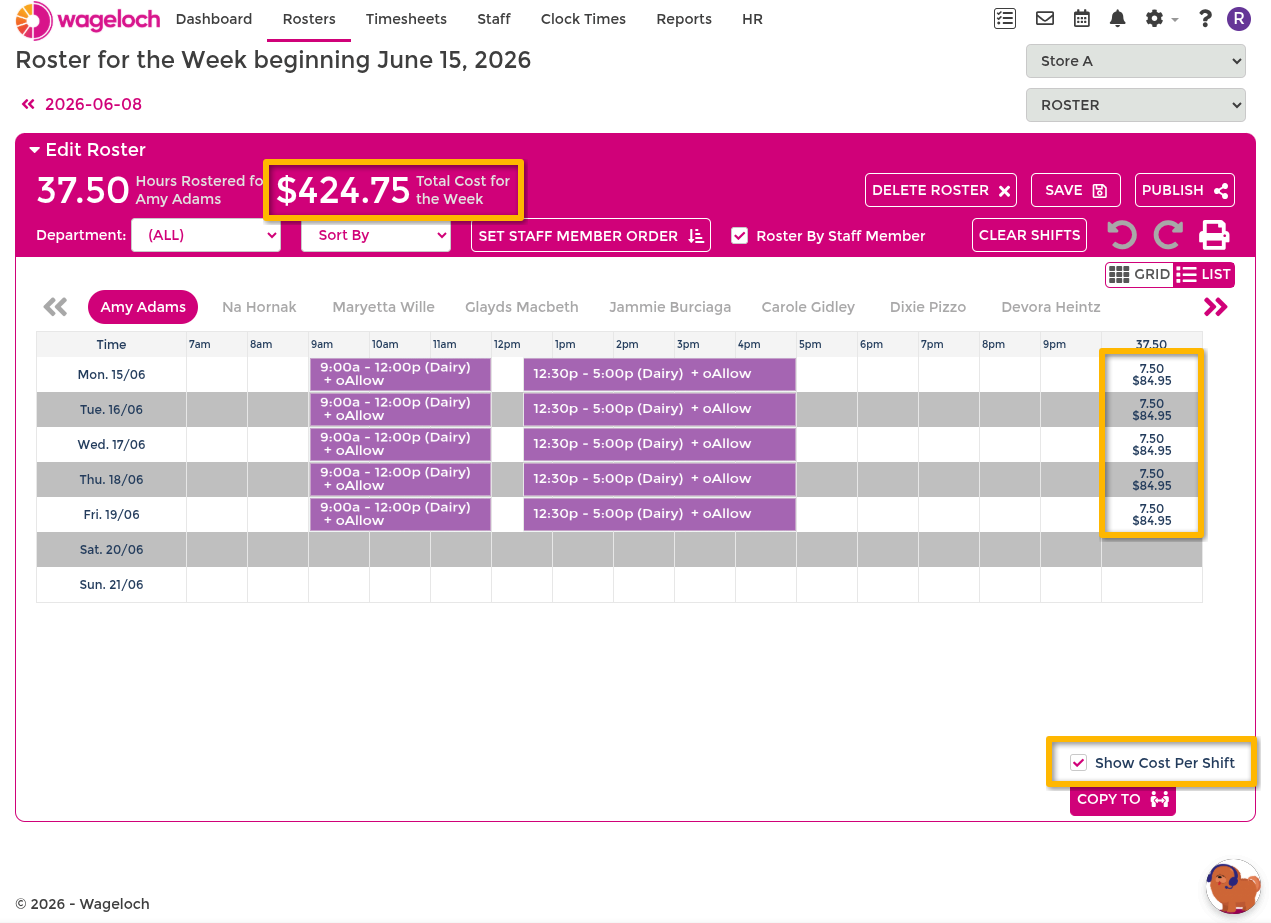1271x923 pixels.
Task: Open Friday 12:30p - 5:00p Dairy shift
Action: pyautogui.click(x=659, y=514)
